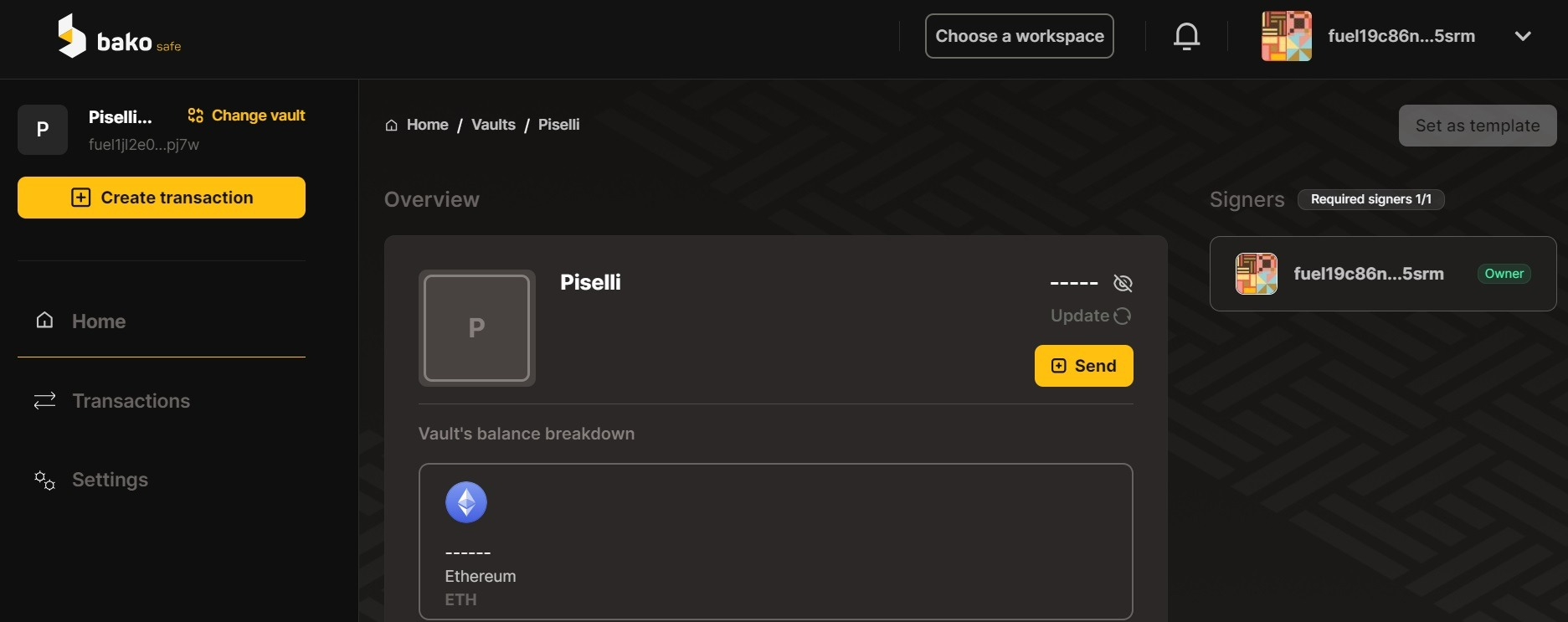Go to the Transactions menu item
Viewport: 1568px width, 622px height.
click(x=131, y=401)
